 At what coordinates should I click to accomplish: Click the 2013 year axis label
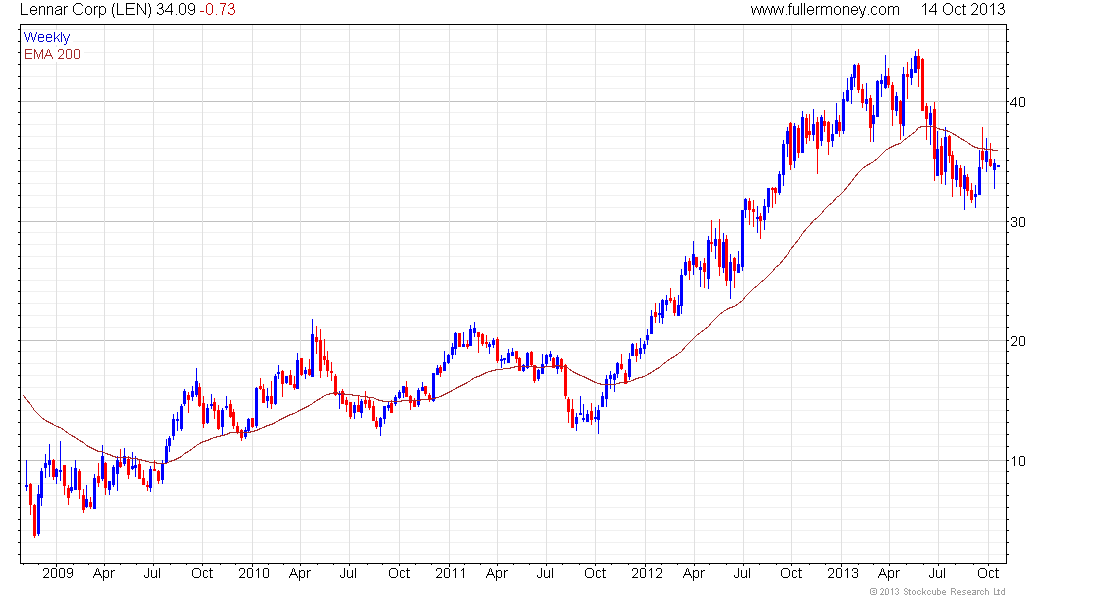(843, 573)
